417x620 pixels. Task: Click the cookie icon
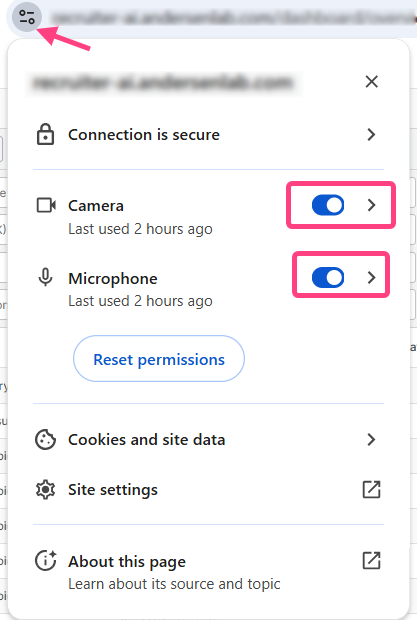click(45, 439)
